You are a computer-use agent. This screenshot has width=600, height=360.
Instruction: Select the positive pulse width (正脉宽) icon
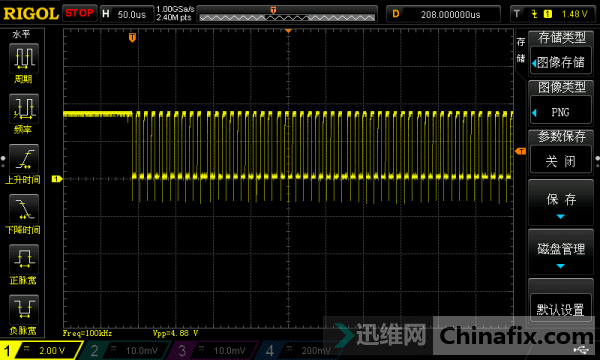coord(24,259)
